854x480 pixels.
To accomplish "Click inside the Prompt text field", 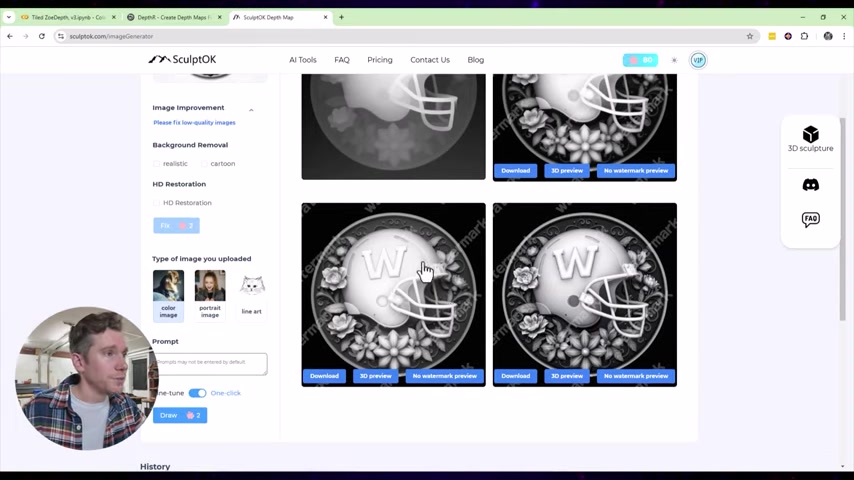I will point(210,364).
